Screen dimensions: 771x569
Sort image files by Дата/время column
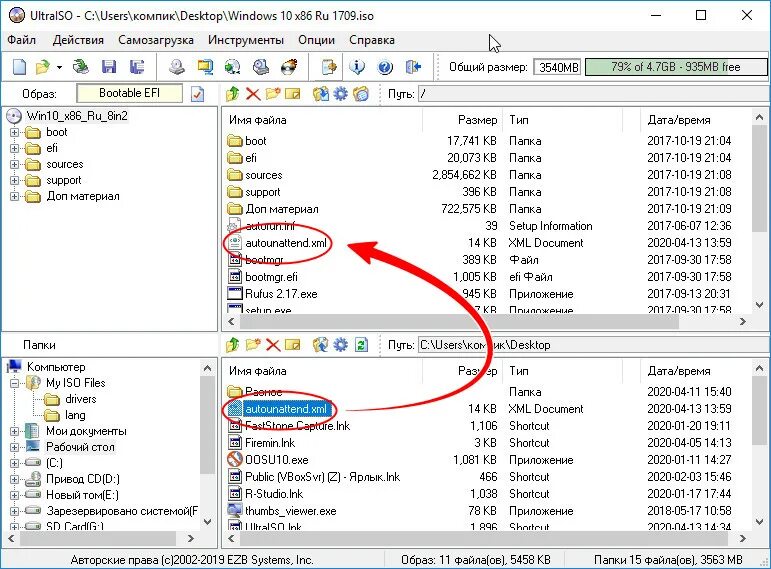pos(696,120)
